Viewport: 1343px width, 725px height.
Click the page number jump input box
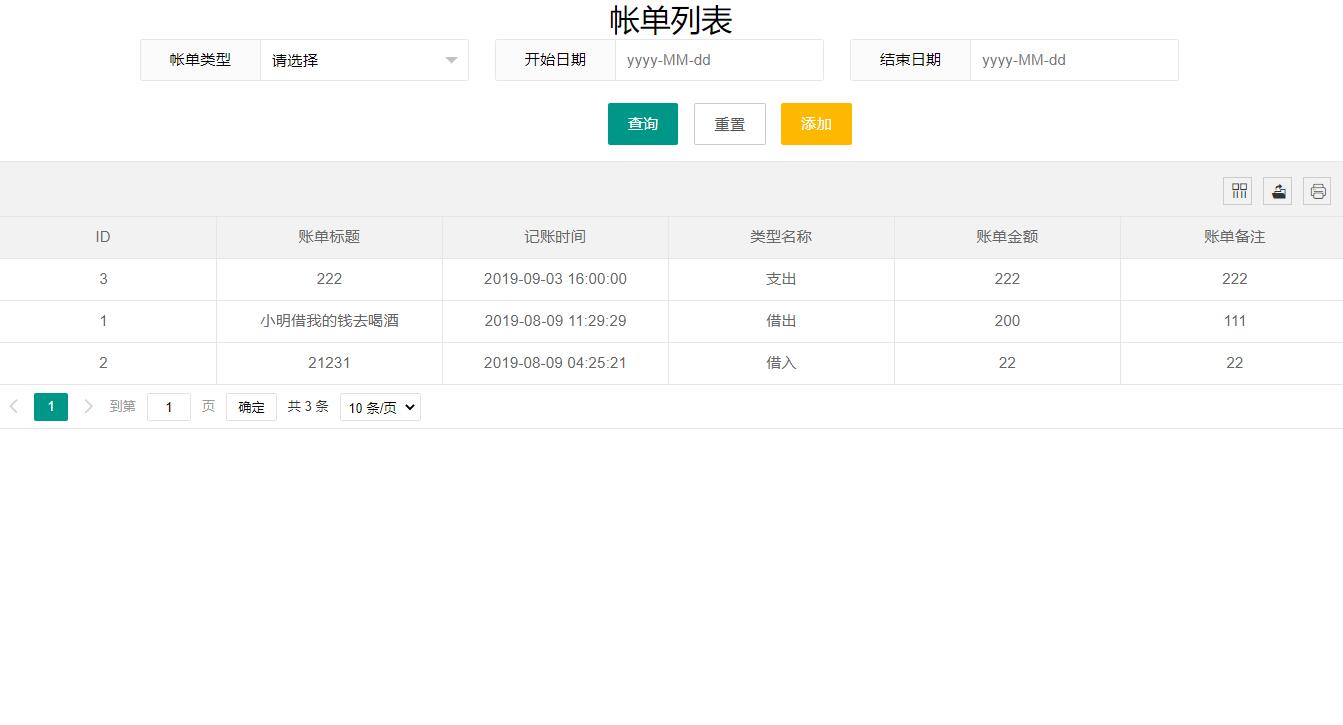pos(168,406)
